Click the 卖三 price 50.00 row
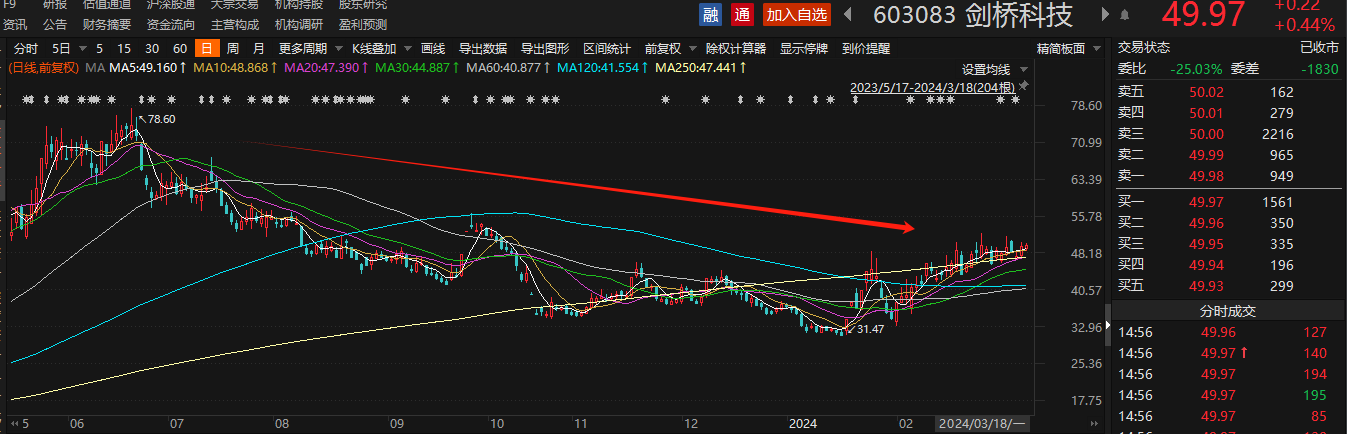The width and height of the screenshot is (1347, 434). [1230, 134]
